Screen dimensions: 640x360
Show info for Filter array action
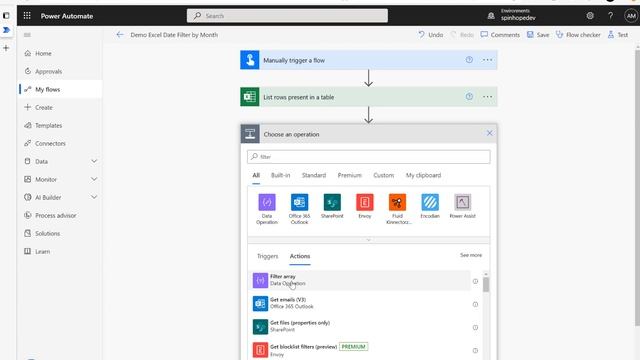click(x=475, y=281)
